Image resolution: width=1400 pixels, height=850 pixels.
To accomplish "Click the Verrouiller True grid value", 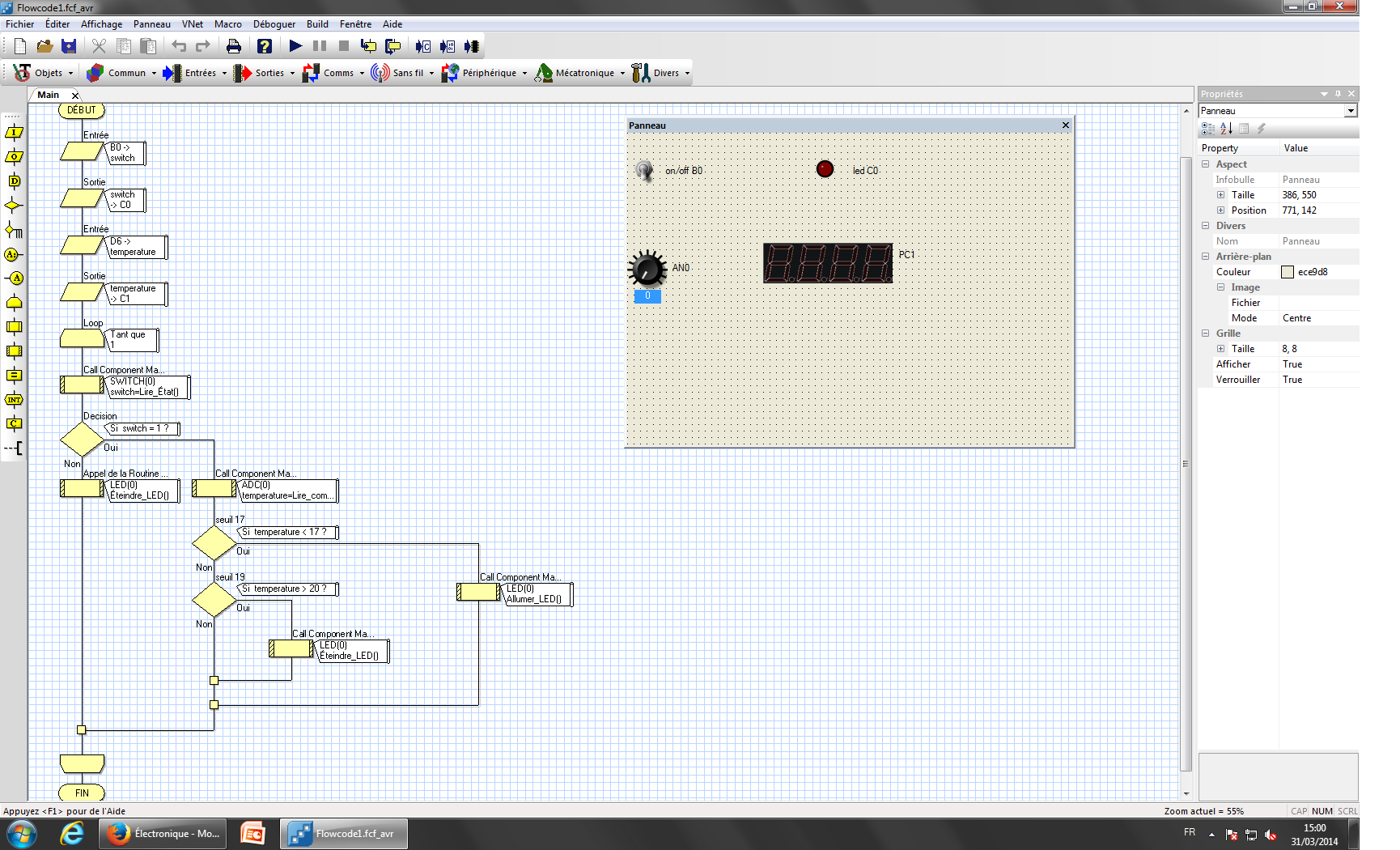I will [1292, 380].
